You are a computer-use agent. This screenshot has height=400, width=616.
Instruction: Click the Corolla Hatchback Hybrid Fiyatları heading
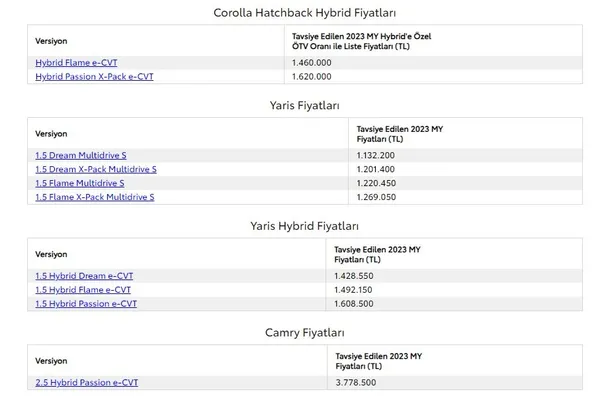(x=306, y=13)
